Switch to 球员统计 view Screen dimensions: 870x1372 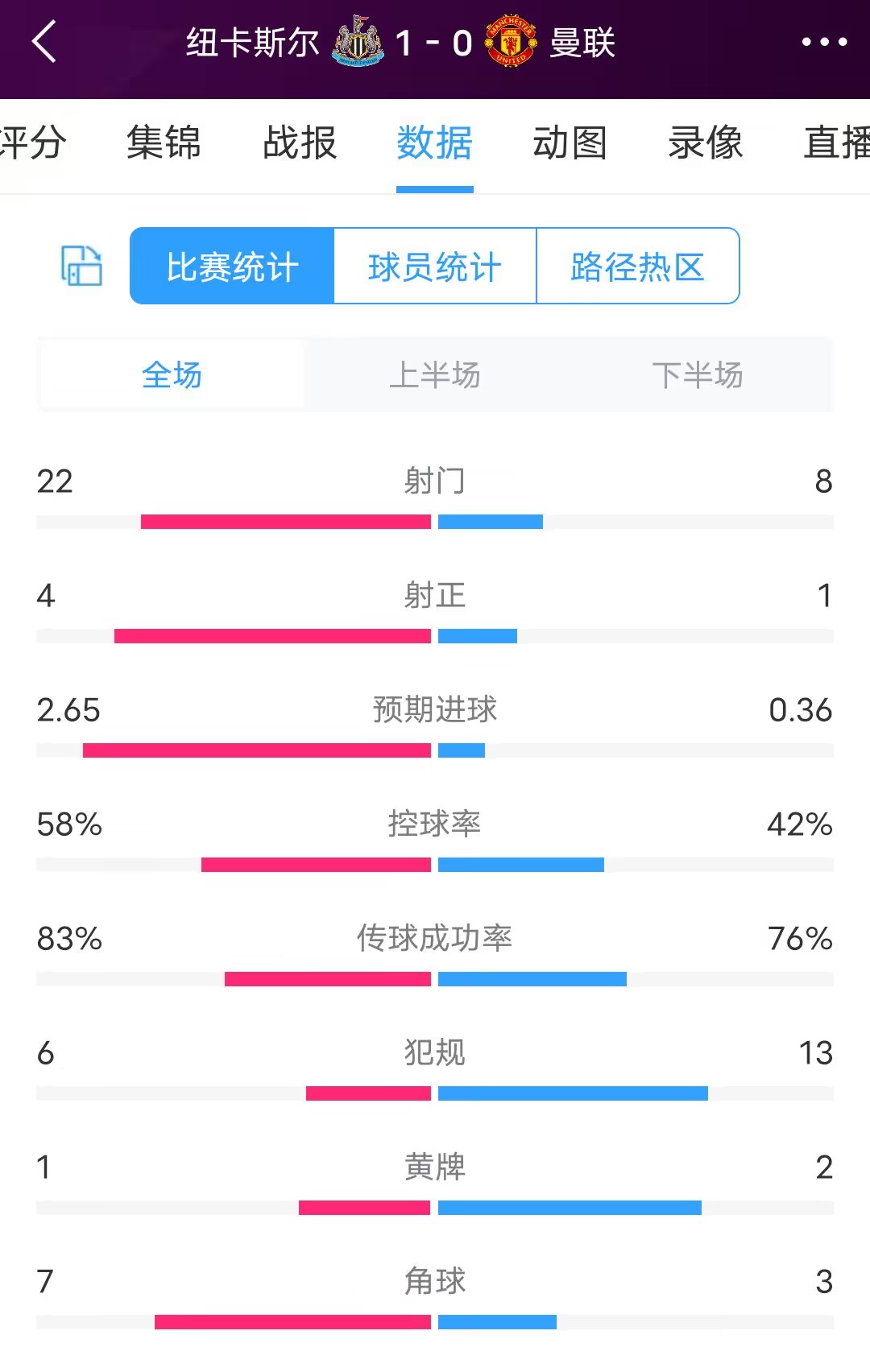435,267
